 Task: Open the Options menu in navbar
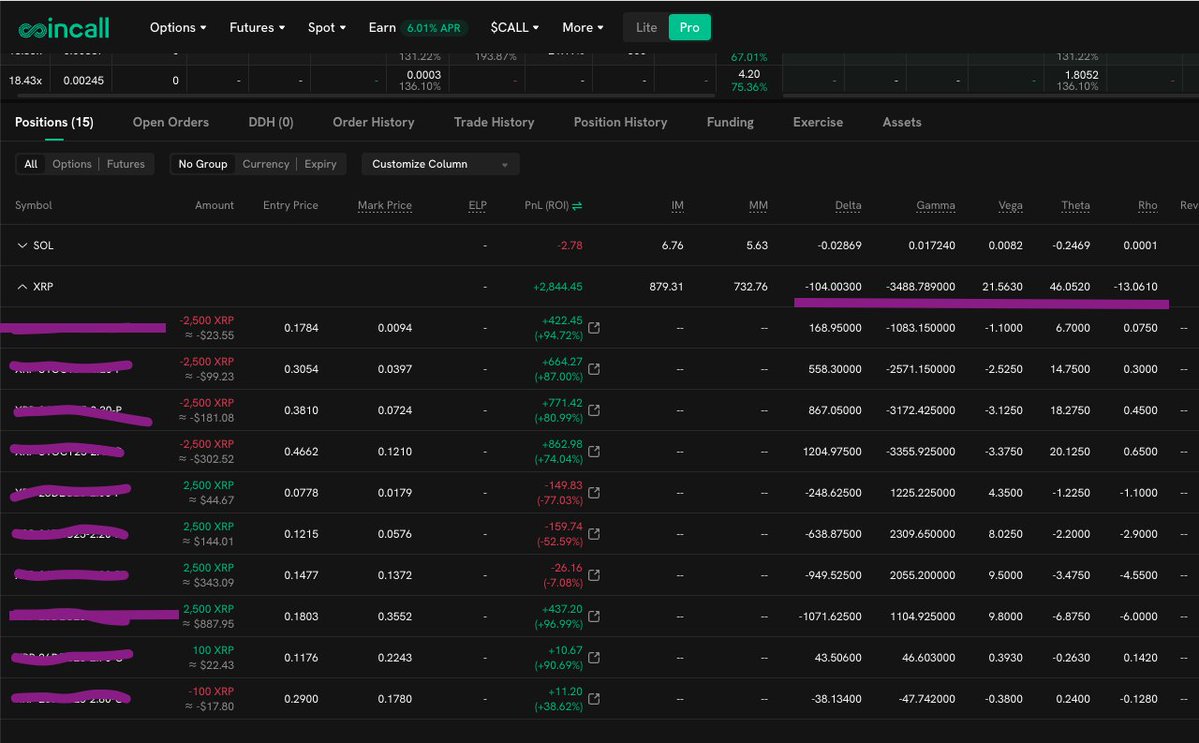(x=178, y=28)
